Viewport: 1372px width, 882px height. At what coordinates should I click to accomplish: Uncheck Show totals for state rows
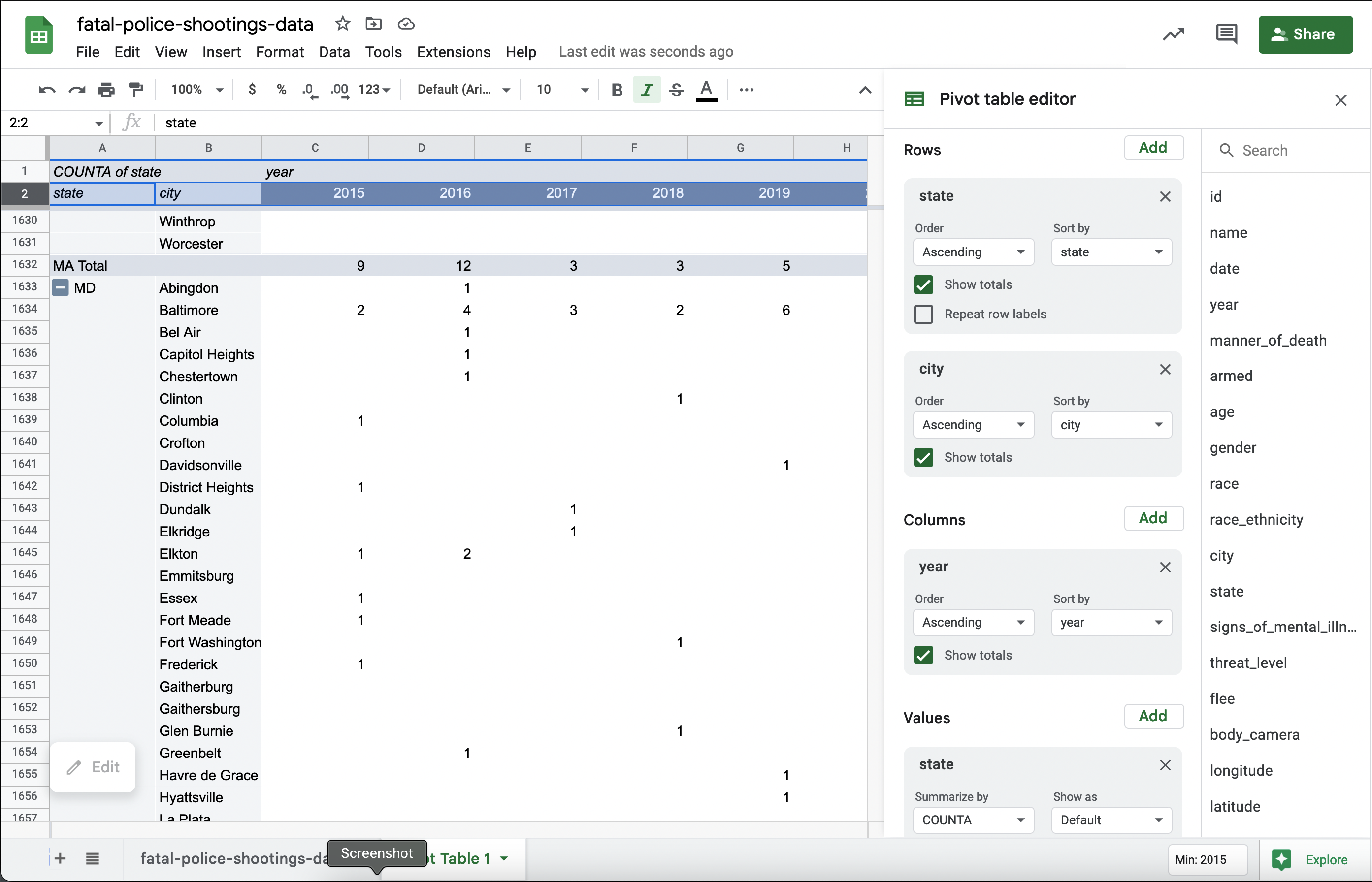point(923,284)
